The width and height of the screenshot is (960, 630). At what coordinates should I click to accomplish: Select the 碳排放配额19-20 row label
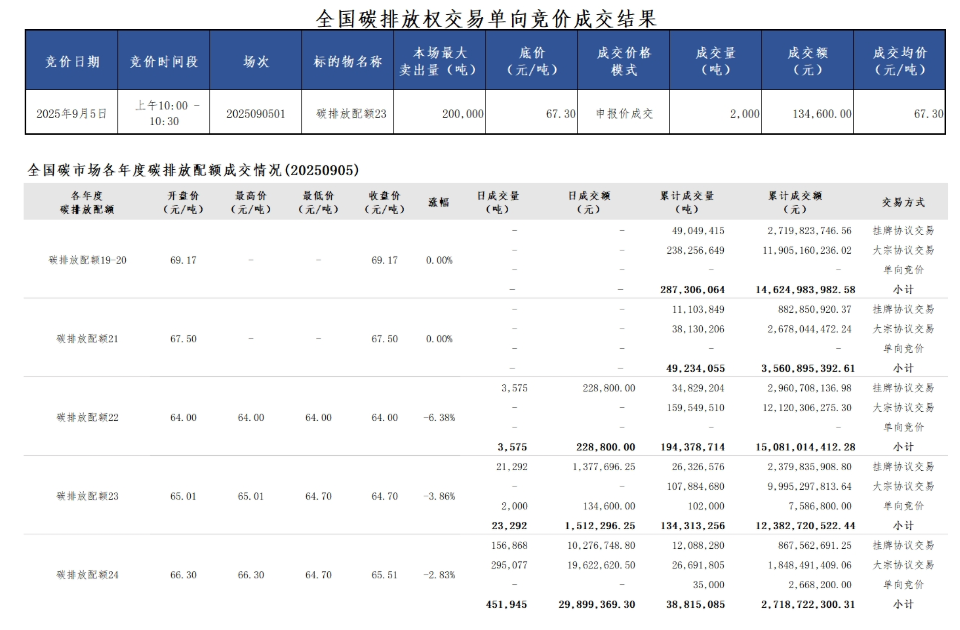[88, 260]
